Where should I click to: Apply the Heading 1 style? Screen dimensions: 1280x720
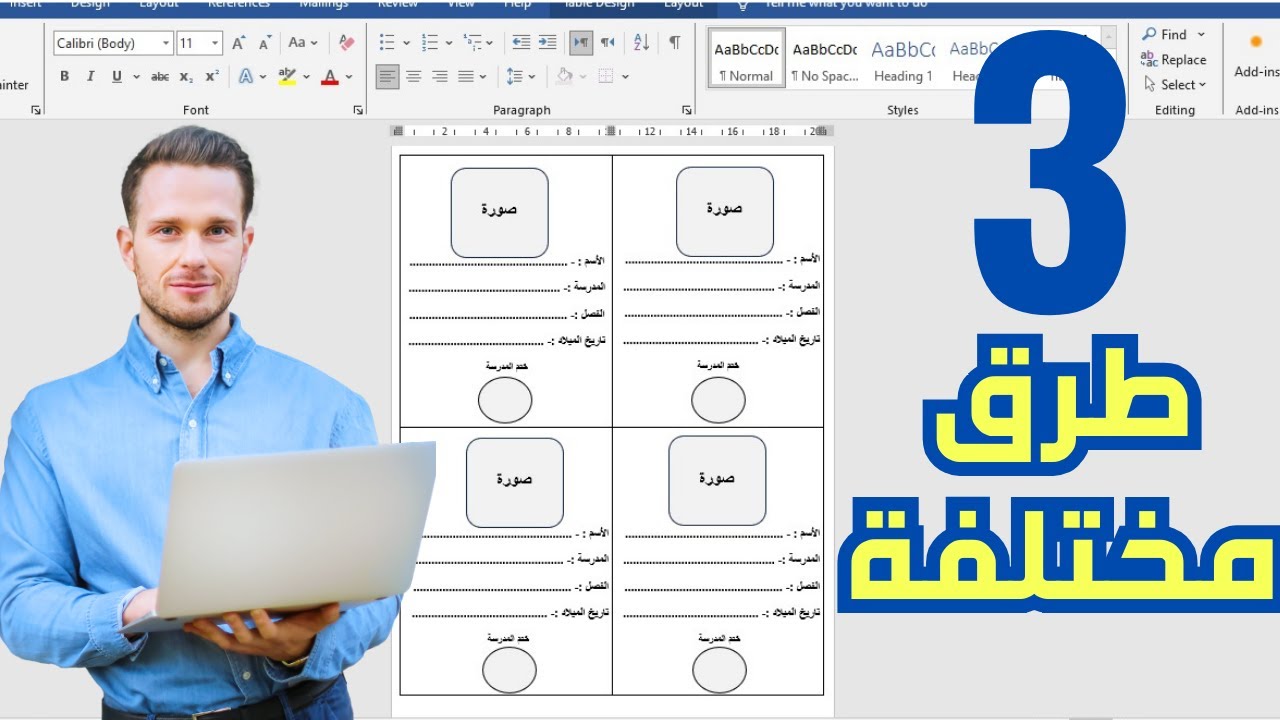[x=902, y=60]
